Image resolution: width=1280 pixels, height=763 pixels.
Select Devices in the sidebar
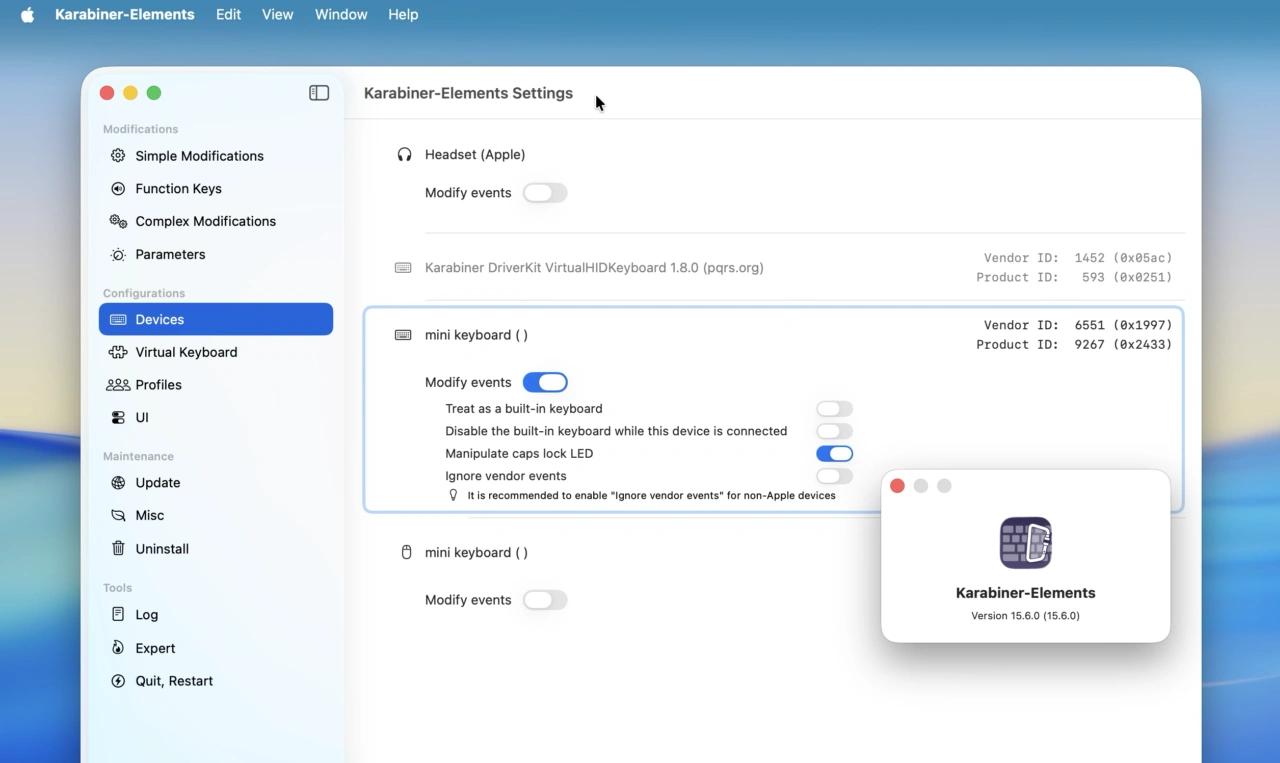pos(158,319)
